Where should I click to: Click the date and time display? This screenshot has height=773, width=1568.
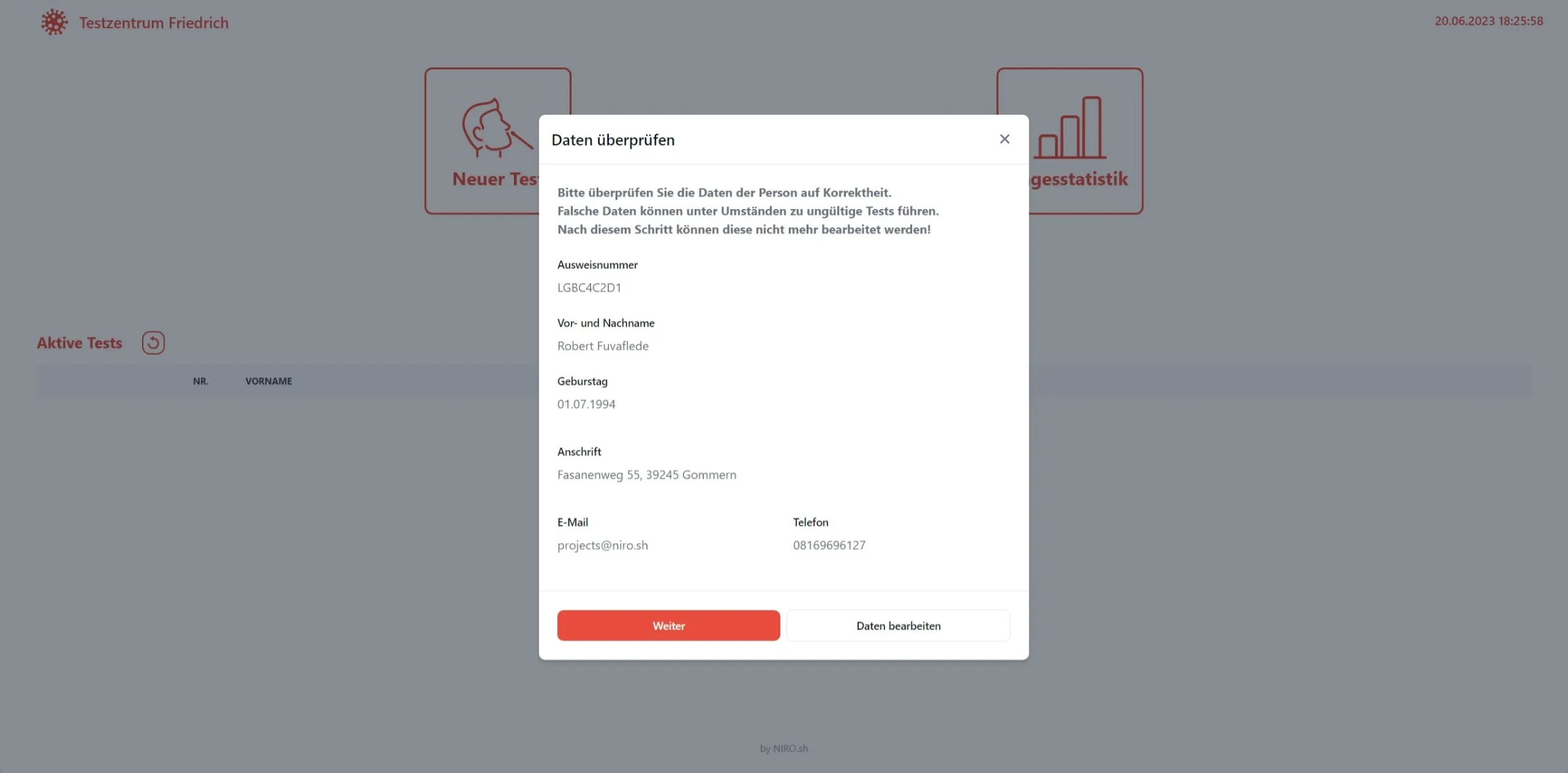point(1489,21)
